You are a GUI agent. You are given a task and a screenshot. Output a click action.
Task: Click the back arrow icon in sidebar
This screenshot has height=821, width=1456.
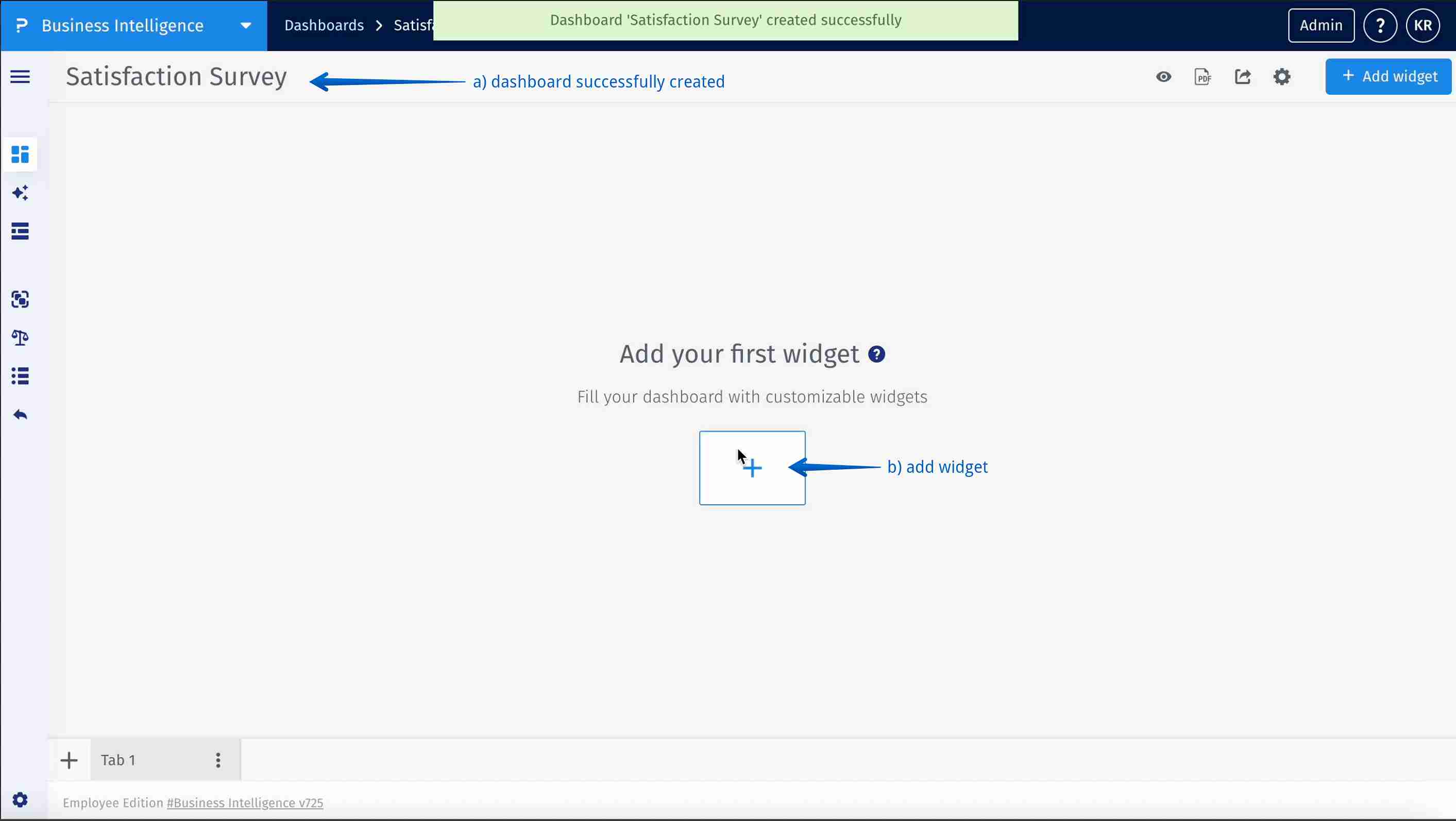20,414
